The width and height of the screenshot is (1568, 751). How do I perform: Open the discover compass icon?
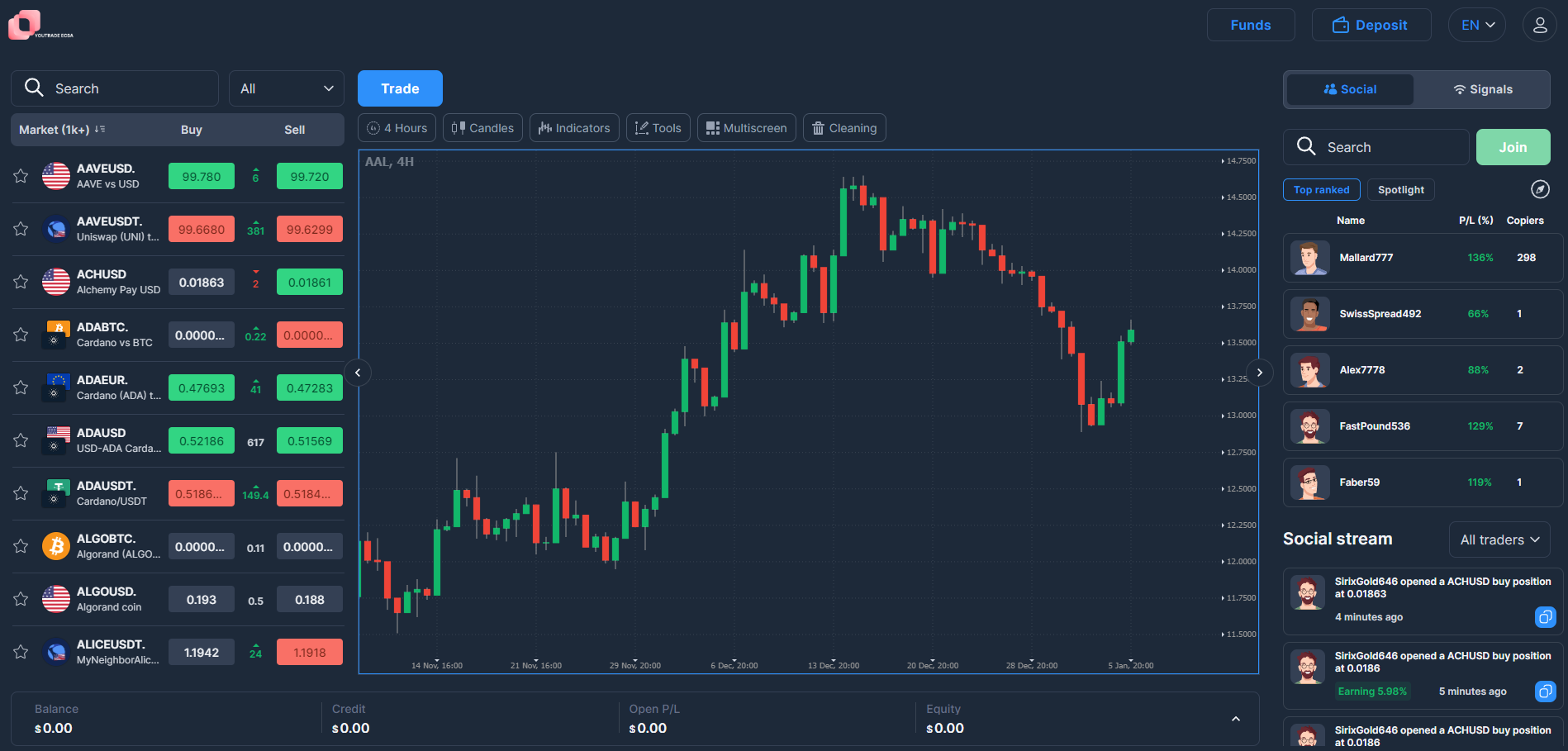[1540, 189]
